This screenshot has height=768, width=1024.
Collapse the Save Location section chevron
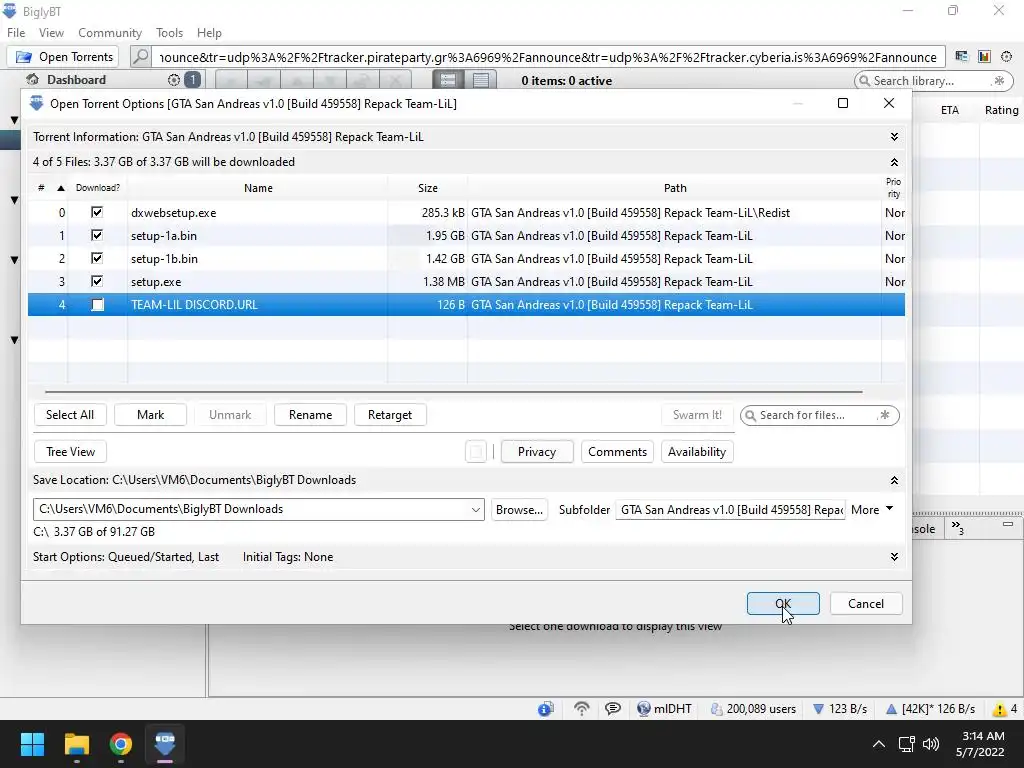click(894, 480)
